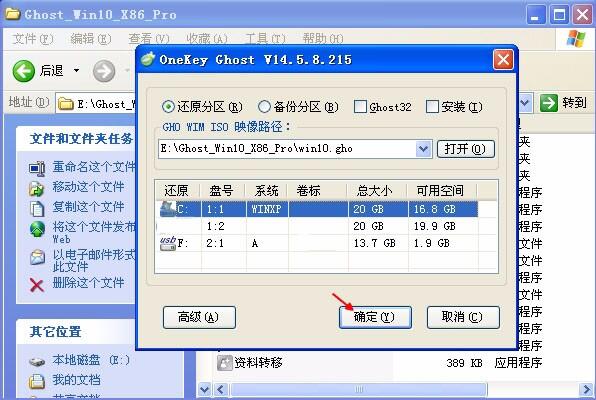Select the 还原分区 (R) radio button

[168, 107]
